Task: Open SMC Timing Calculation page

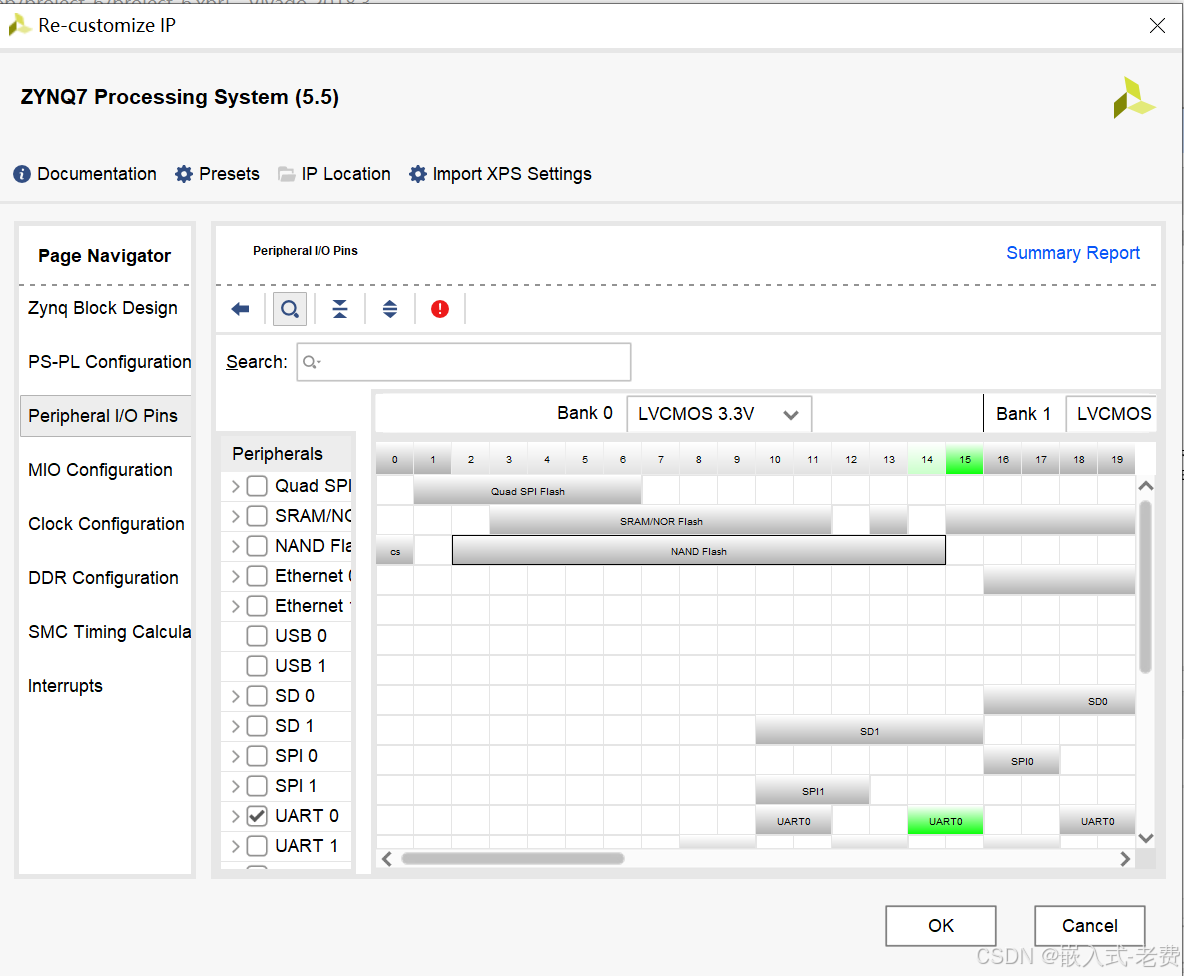Action: point(109,632)
